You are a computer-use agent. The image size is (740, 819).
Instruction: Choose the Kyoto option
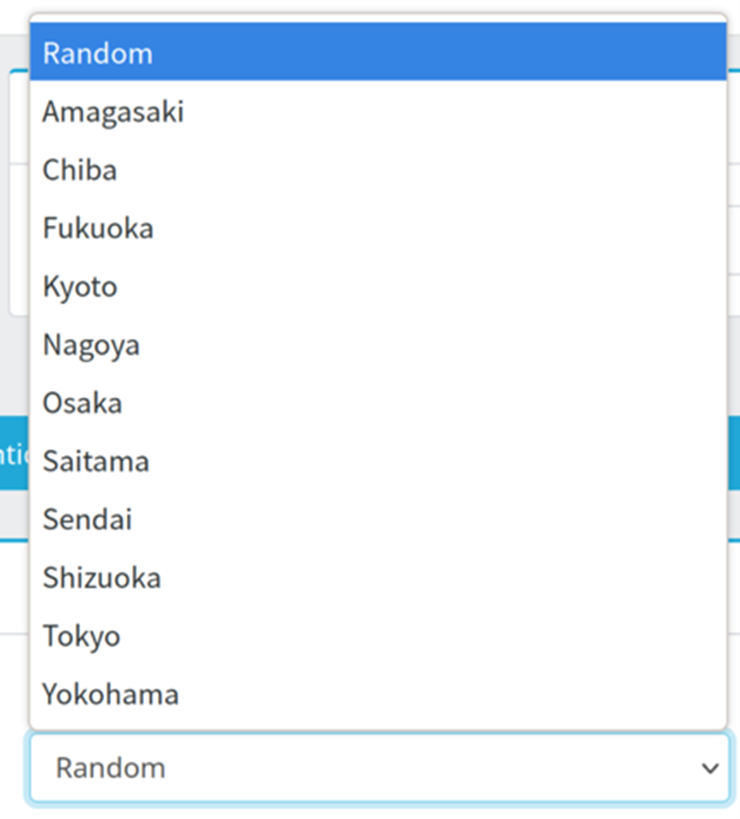(x=378, y=286)
